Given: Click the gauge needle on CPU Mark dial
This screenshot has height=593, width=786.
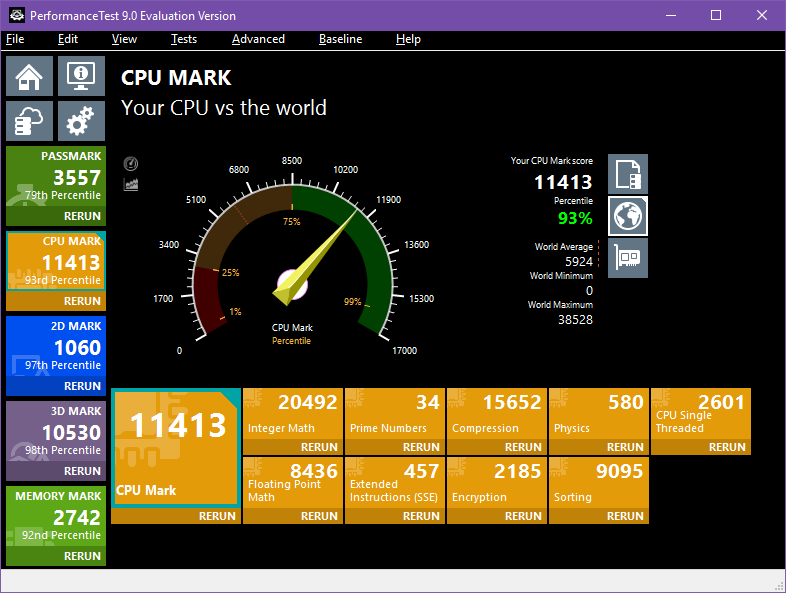Looking at the screenshot, I should pos(315,258).
